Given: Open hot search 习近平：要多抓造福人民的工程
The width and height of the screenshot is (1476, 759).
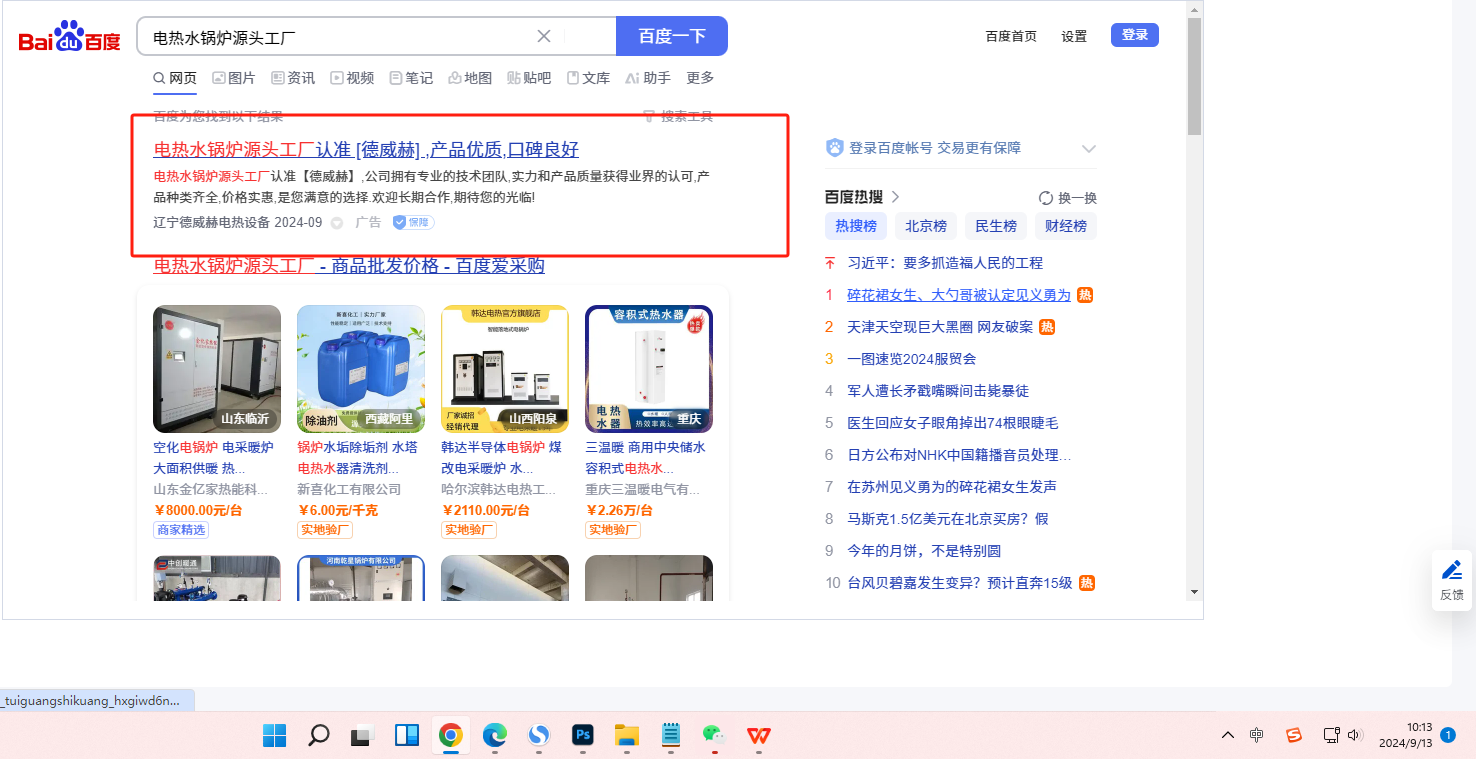Looking at the screenshot, I should (x=945, y=263).
